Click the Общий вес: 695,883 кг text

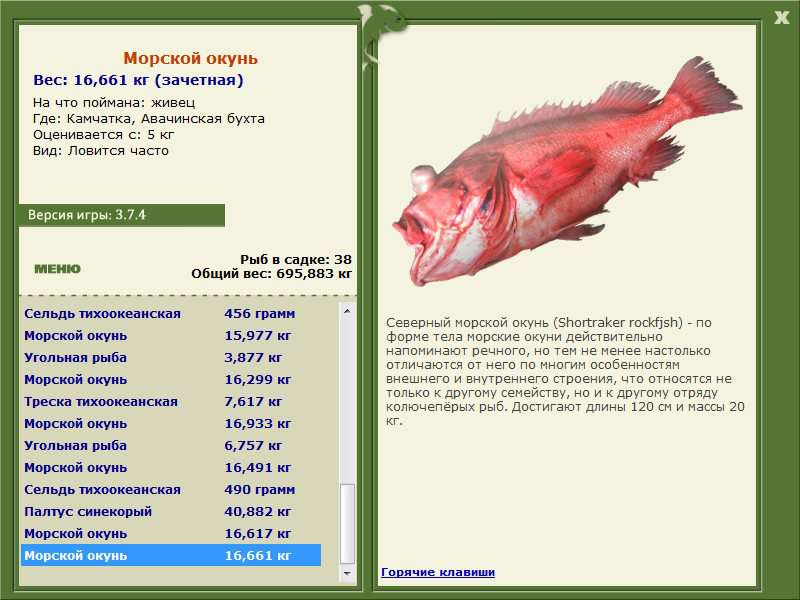tap(272, 273)
